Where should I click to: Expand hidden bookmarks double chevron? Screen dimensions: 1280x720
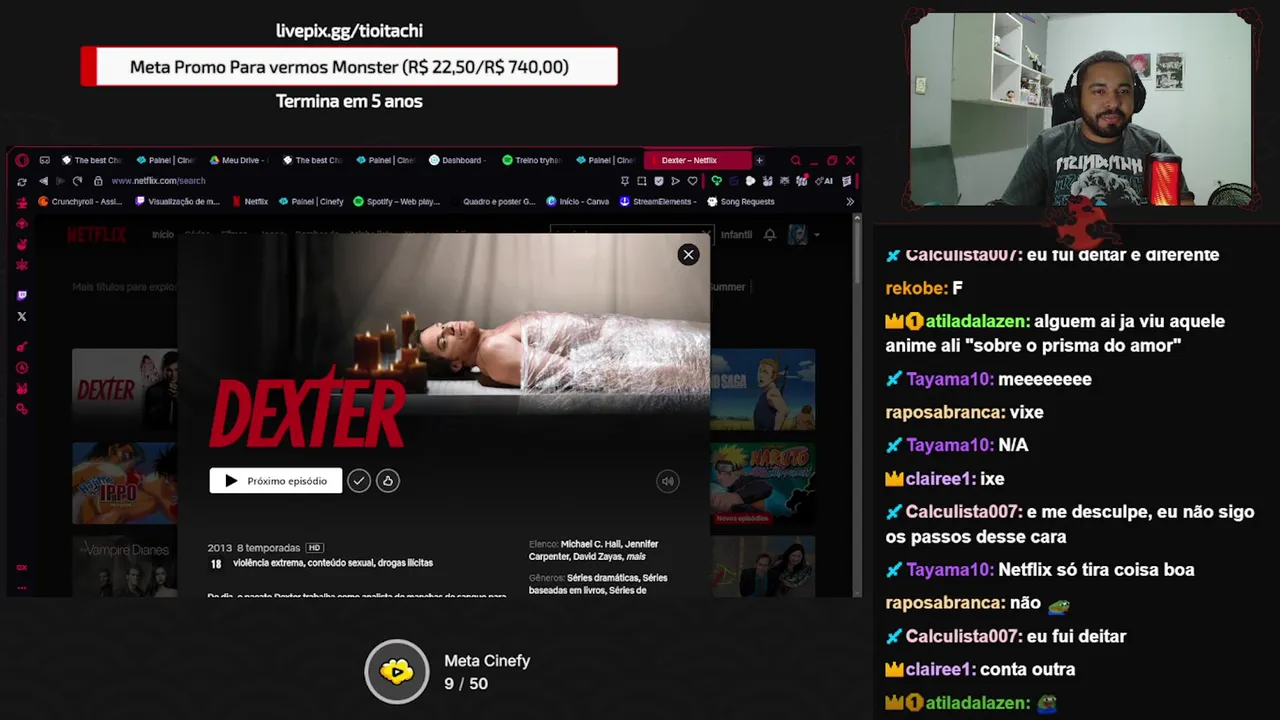[x=850, y=201]
